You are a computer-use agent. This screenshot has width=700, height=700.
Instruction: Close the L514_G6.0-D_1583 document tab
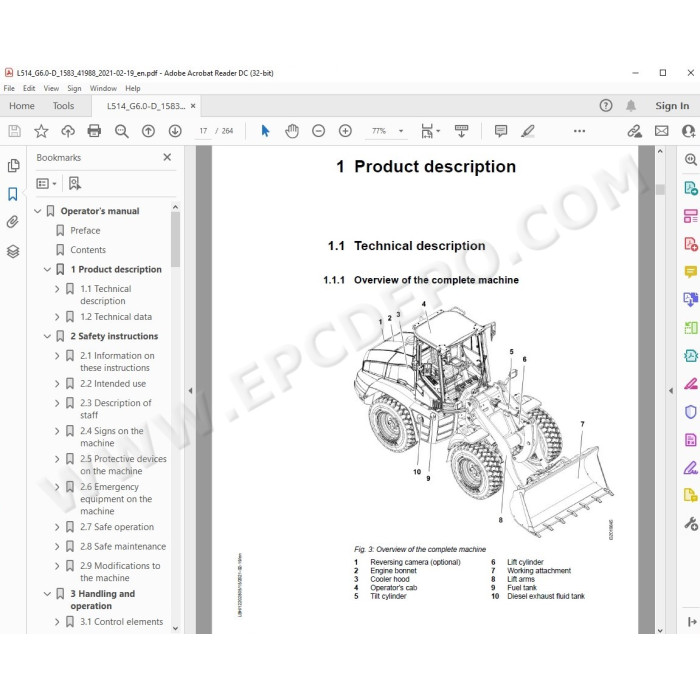193,106
